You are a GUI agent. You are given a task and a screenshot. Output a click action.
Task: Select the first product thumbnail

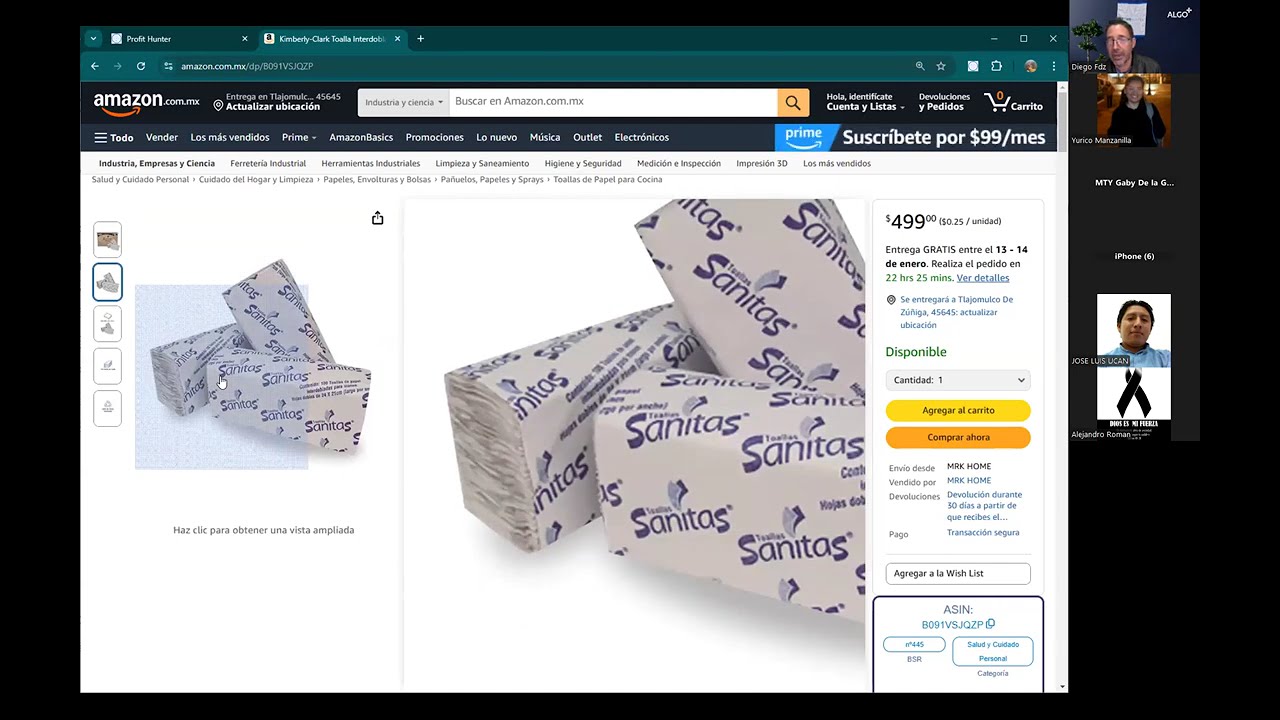coord(107,240)
